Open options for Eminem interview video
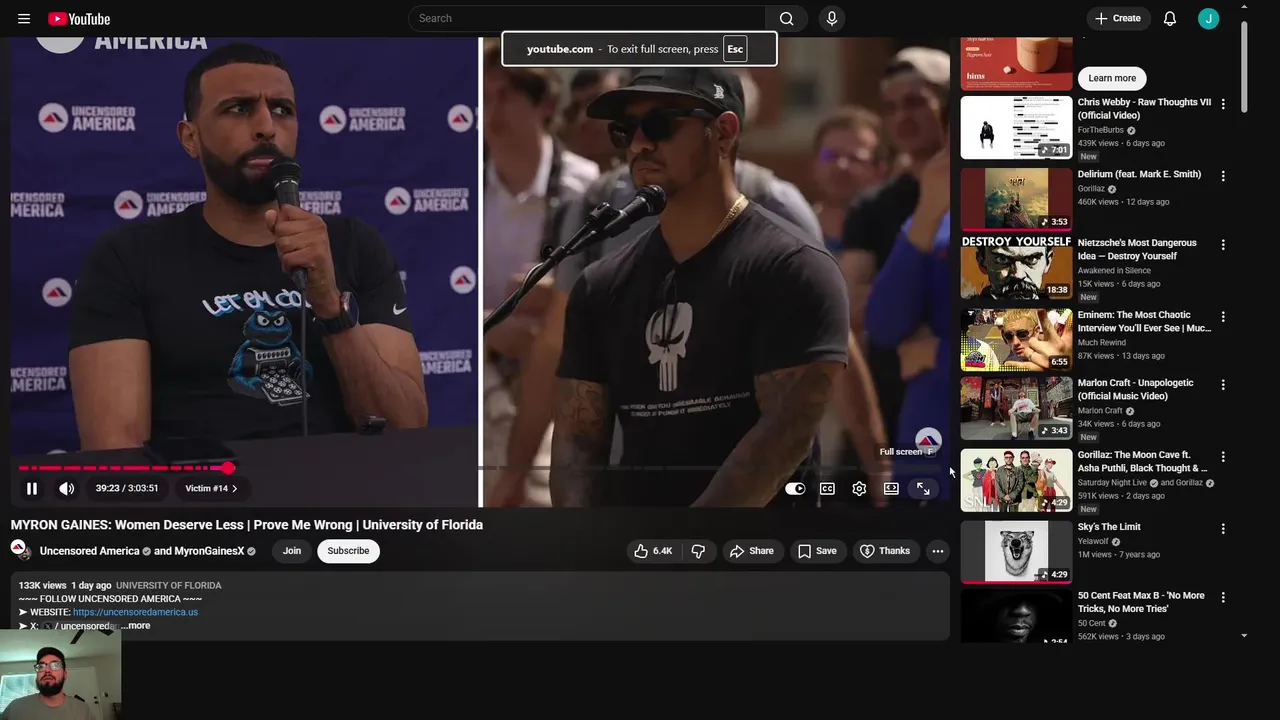Screen dimensions: 1280x720 coord(1222,317)
